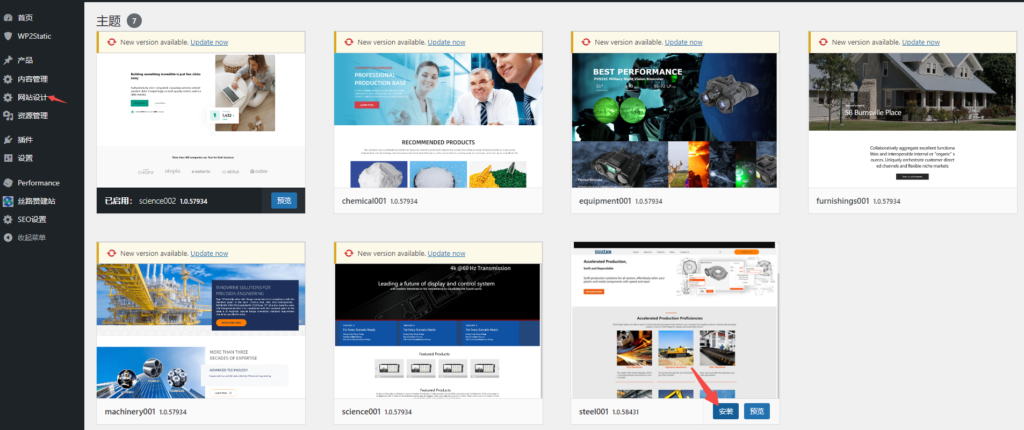Collapse the sidebar with 收起菜单
The height and width of the screenshot is (430, 1024).
coord(31,237)
